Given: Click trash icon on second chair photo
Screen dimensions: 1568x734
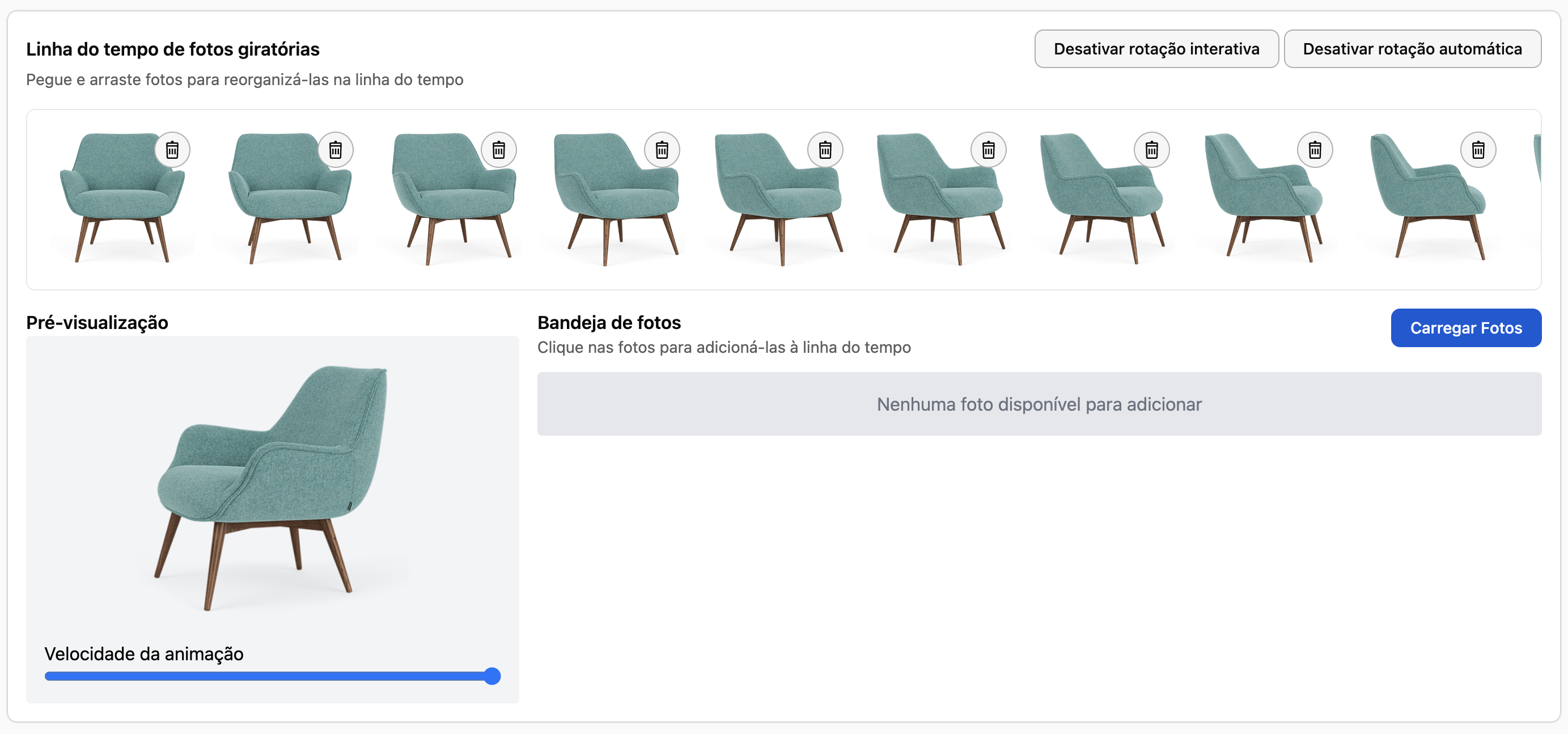Looking at the screenshot, I should point(336,150).
